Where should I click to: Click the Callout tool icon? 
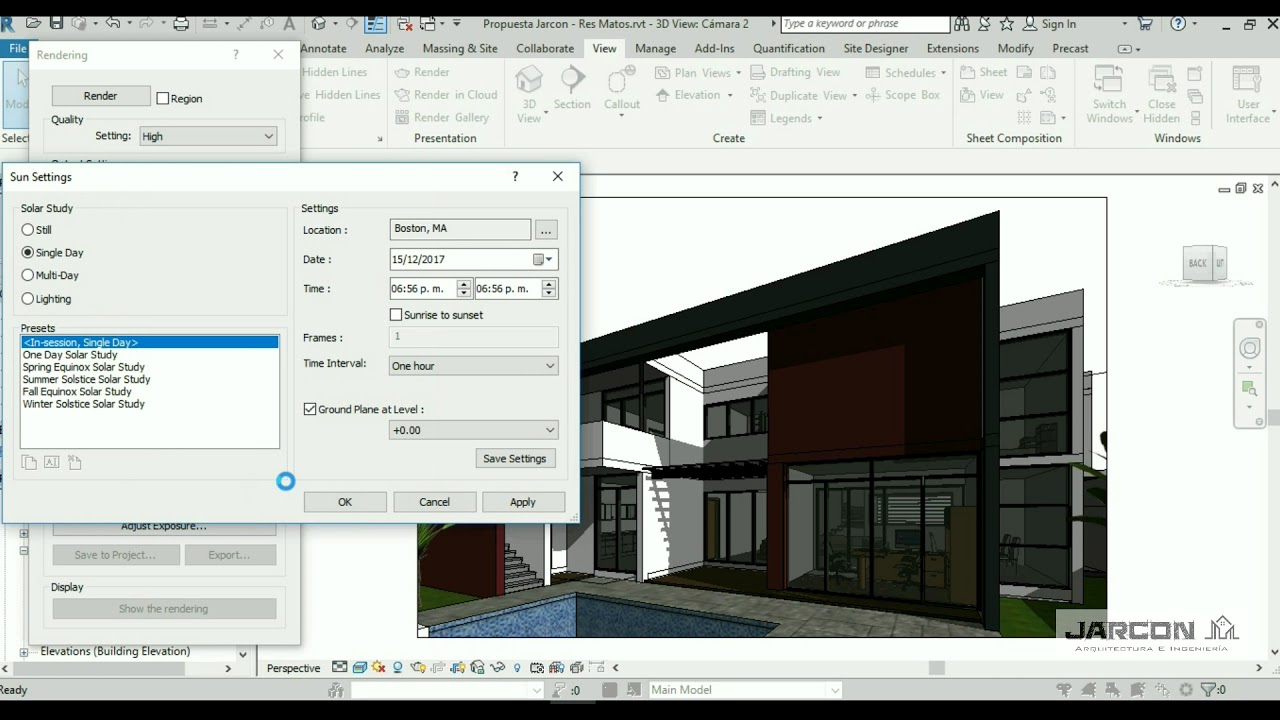point(621,80)
